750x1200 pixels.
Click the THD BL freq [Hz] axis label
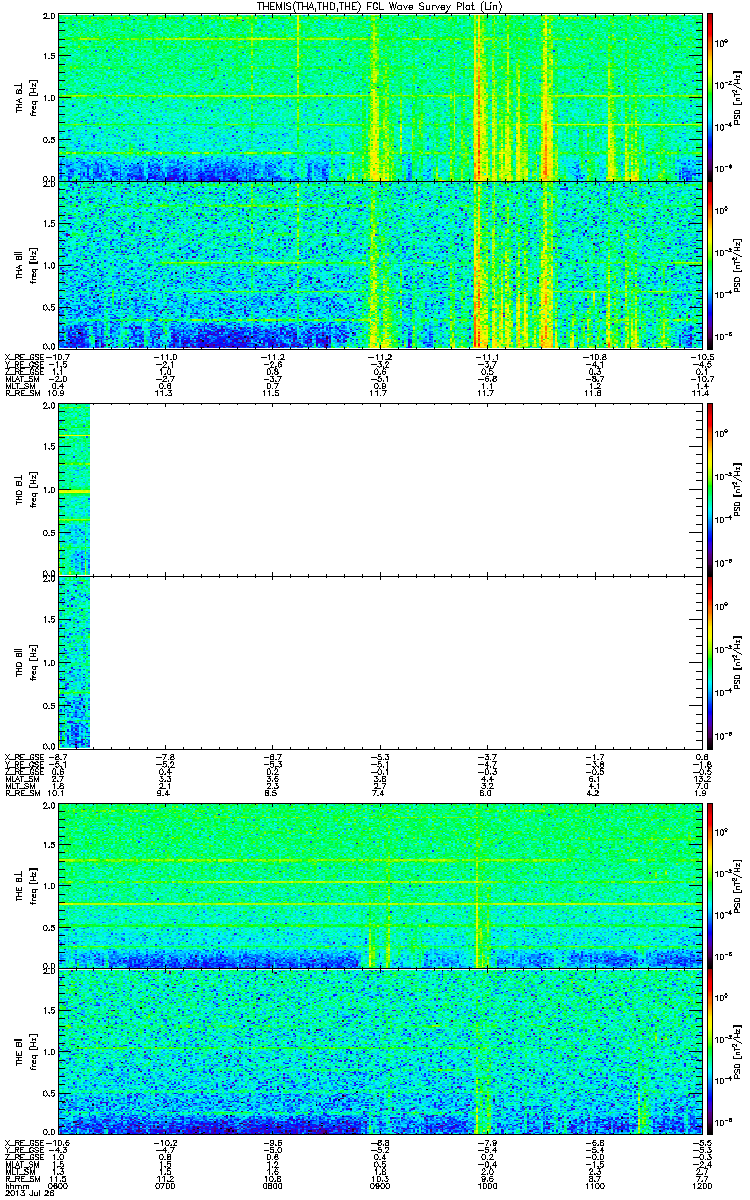(32, 489)
